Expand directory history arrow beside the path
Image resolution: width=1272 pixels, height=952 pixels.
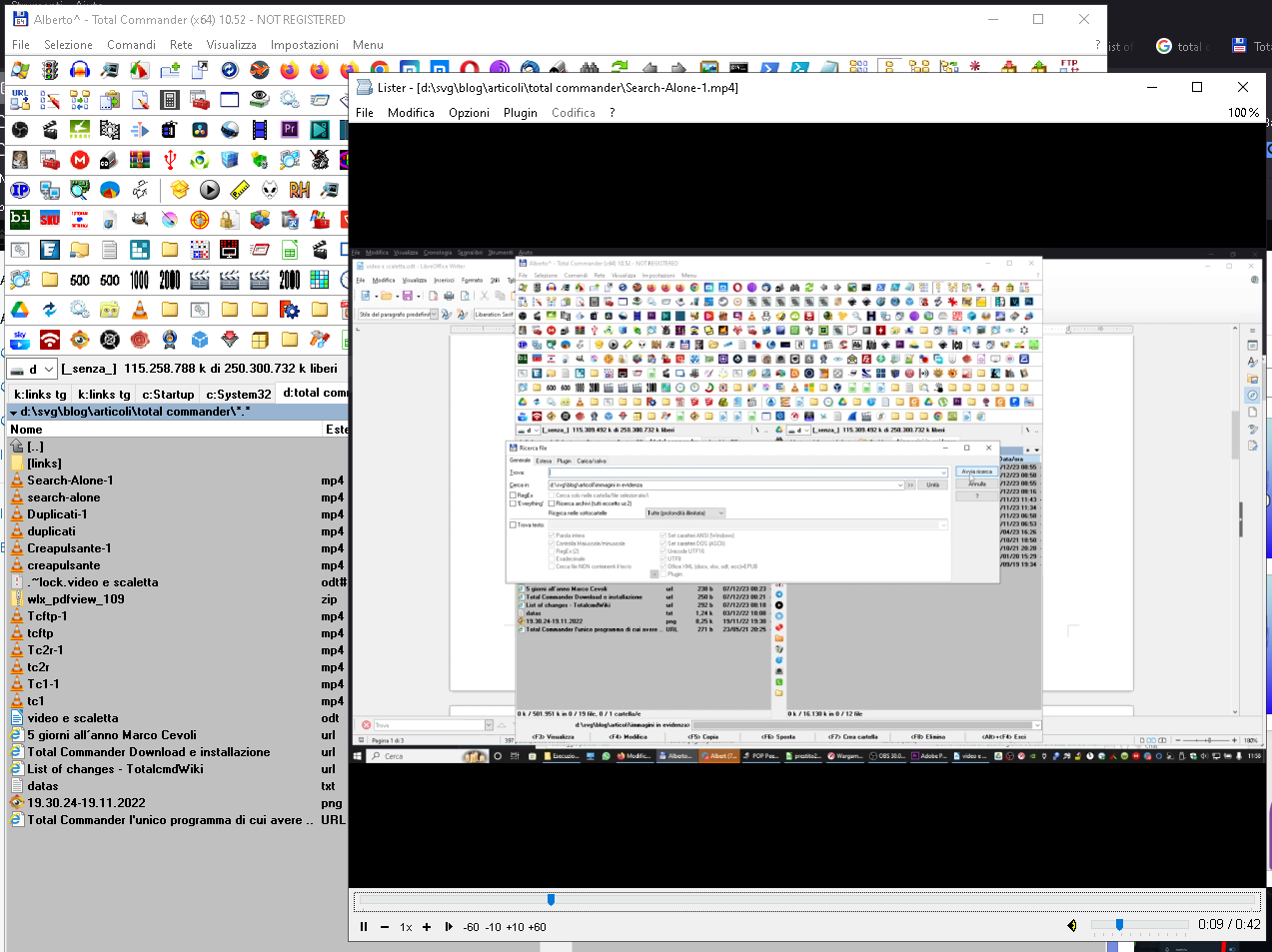point(13,412)
